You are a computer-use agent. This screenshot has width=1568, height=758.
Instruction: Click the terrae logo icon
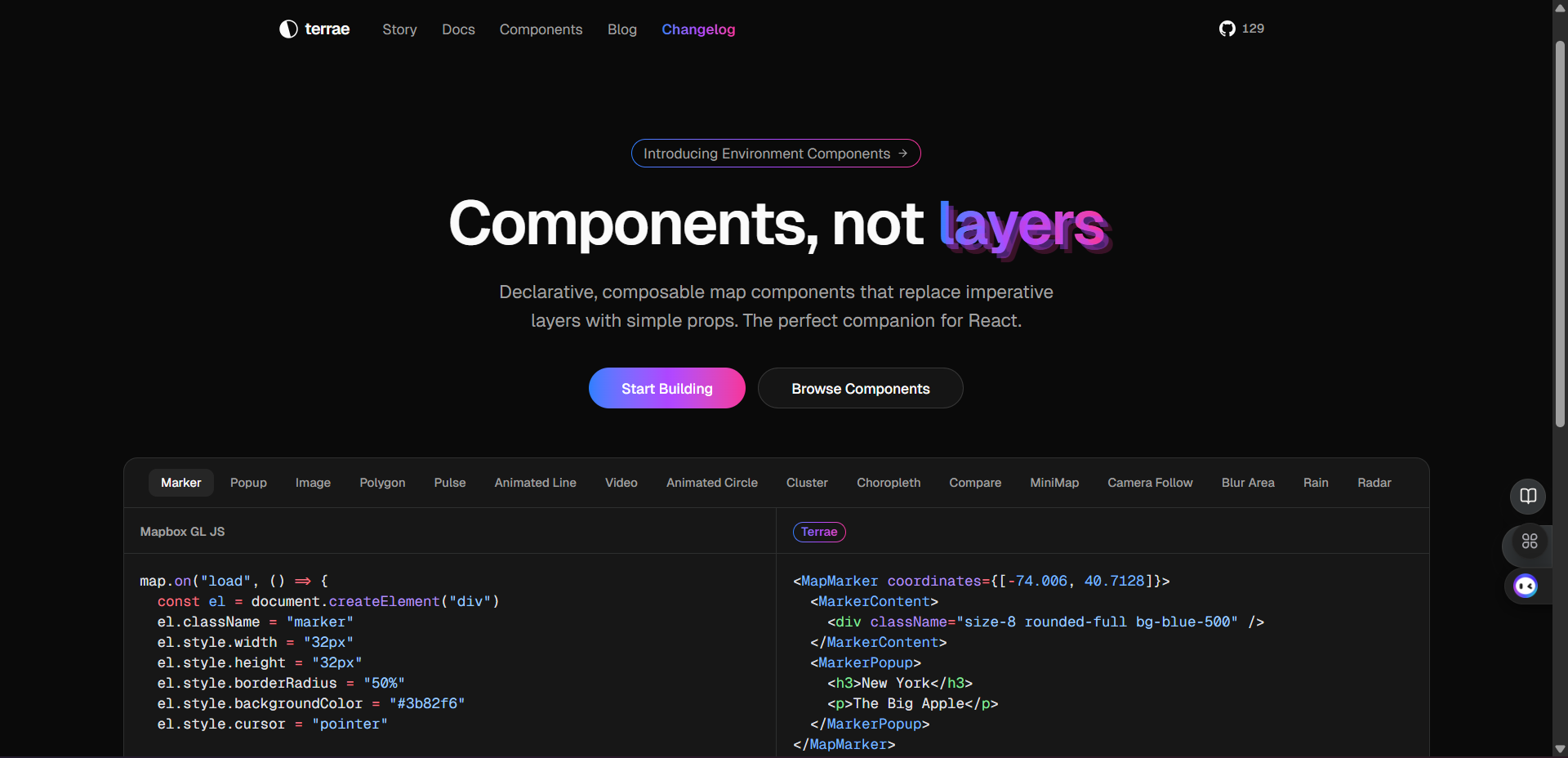point(288,29)
